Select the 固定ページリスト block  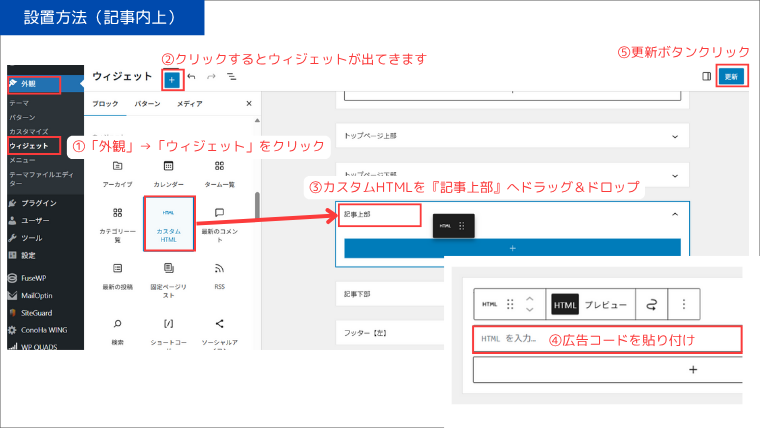[x=168, y=281]
